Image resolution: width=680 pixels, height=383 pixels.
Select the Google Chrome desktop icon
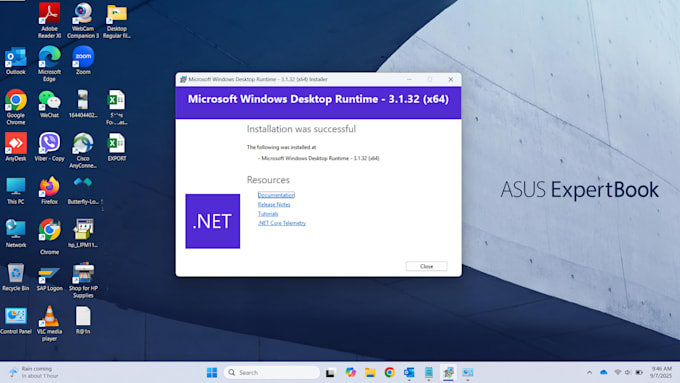16,107
